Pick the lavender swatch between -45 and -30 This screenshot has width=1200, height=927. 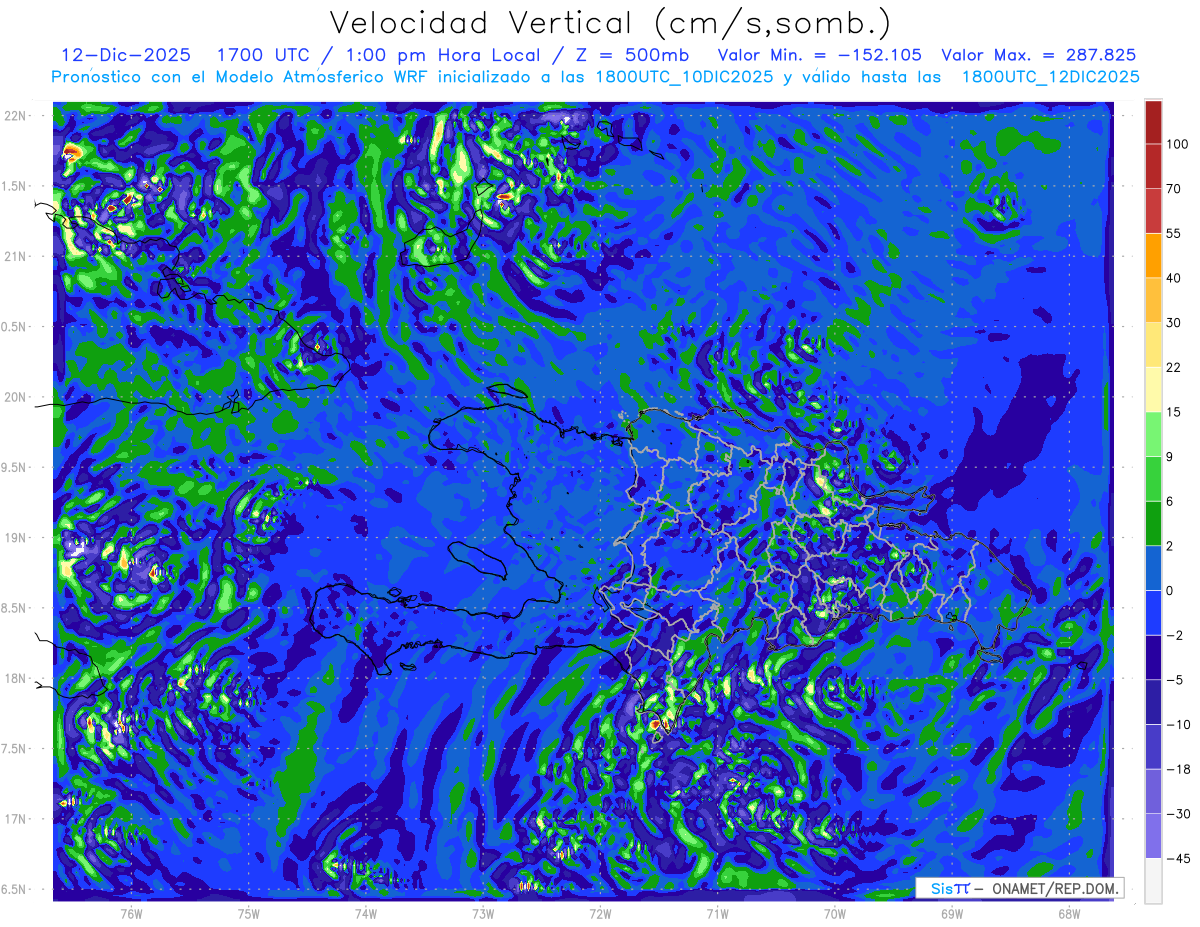pos(1153,837)
